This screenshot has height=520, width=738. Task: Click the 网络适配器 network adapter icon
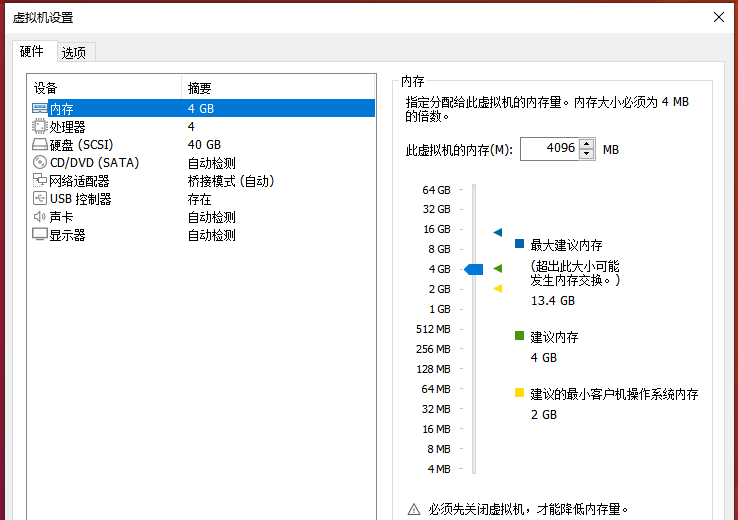40,180
